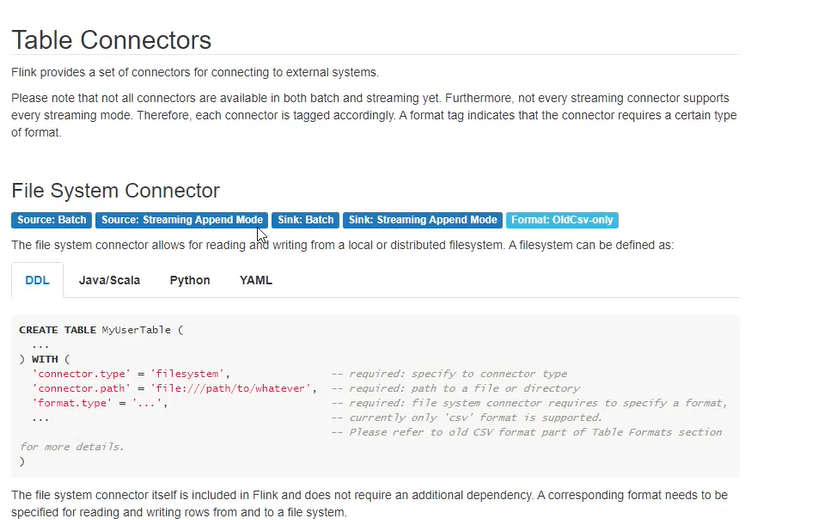Click the CREATE TABLE MyUserTable code line
826x520 pixels.
(x=102, y=329)
